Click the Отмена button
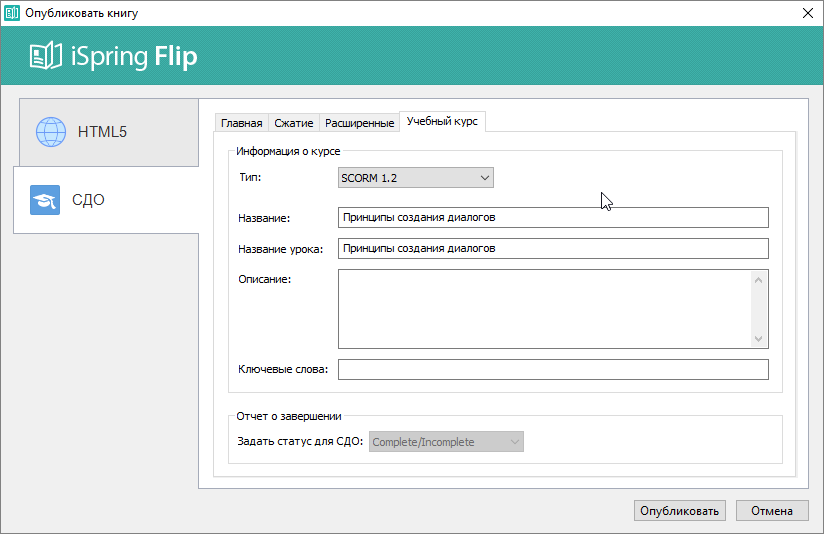 pyautogui.click(x=772, y=511)
